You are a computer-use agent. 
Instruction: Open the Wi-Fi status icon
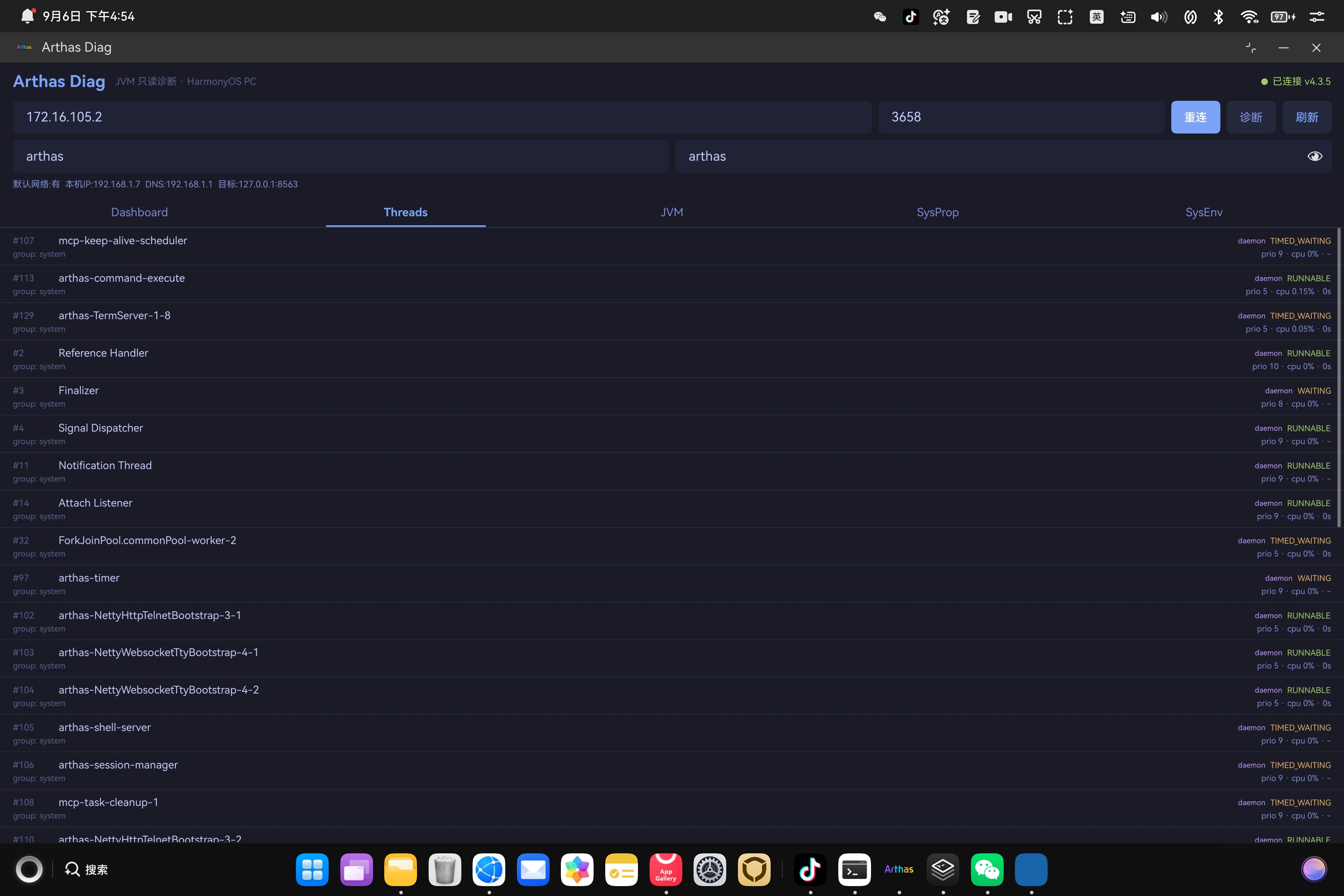[1250, 16]
